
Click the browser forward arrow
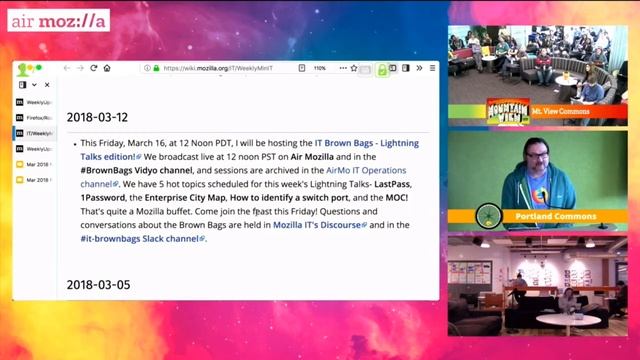pyautogui.click(x=80, y=68)
